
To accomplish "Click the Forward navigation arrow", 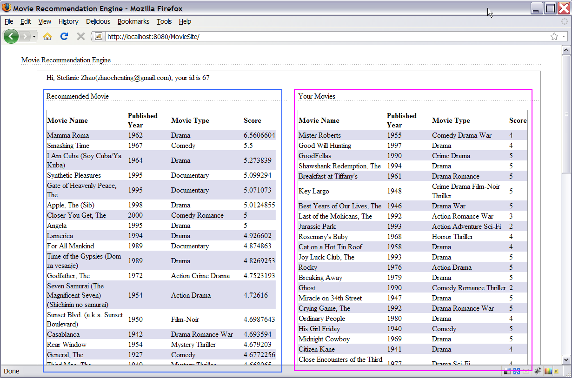I will (x=25, y=36).
